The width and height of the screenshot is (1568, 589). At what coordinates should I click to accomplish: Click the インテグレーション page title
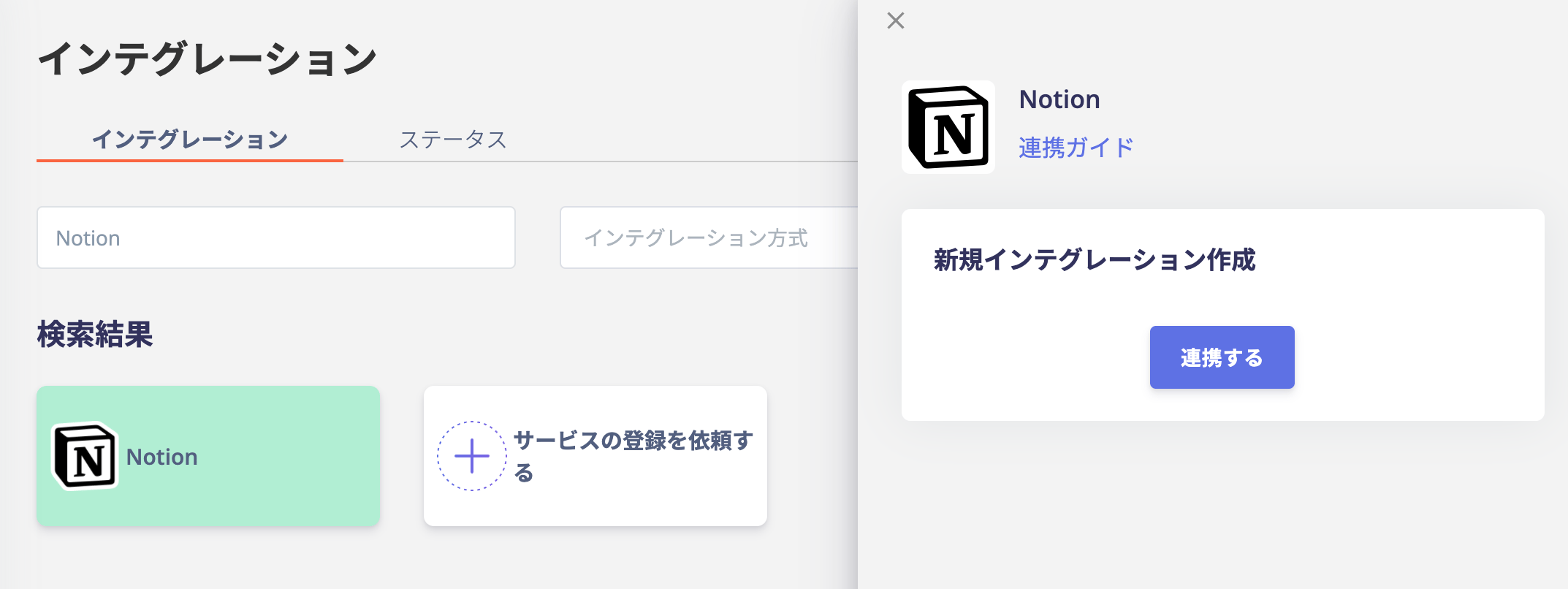208,58
